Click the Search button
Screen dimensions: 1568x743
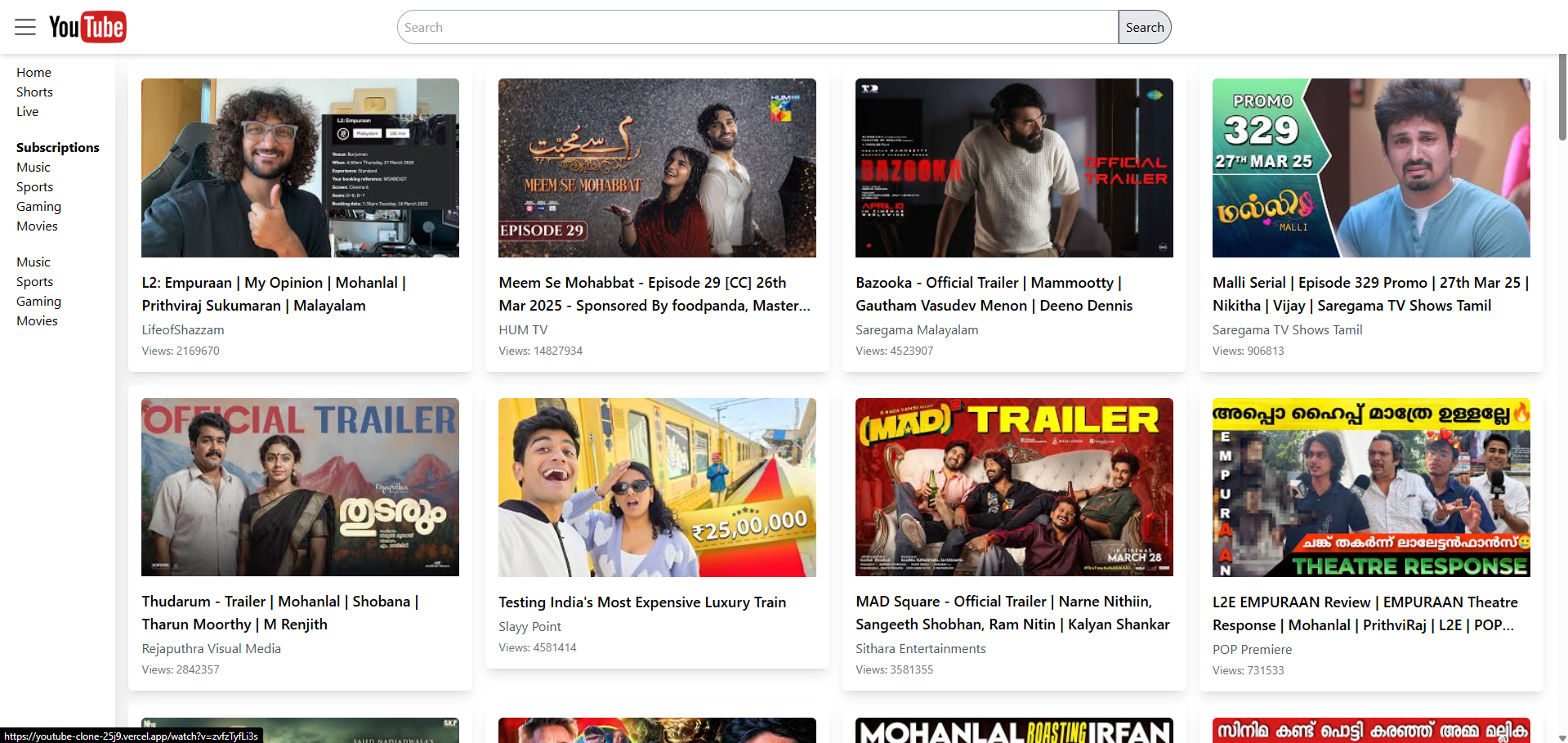1145,27
